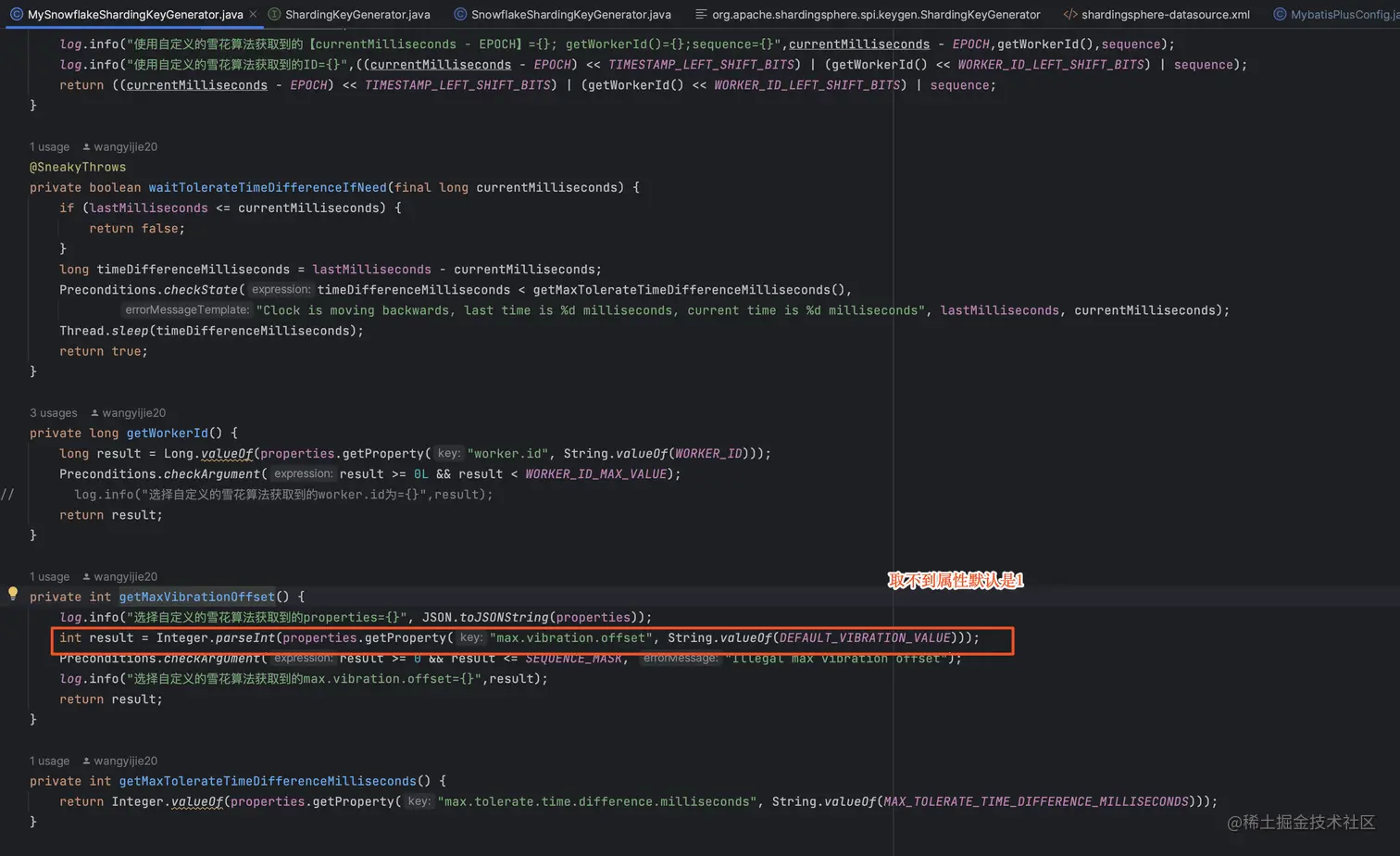The height and width of the screenshot is (856, 1400).
Task: Click TIMESTAMP_LEFT_SHIFT_BITS in return statement
Action: click(x=457, y=85)
